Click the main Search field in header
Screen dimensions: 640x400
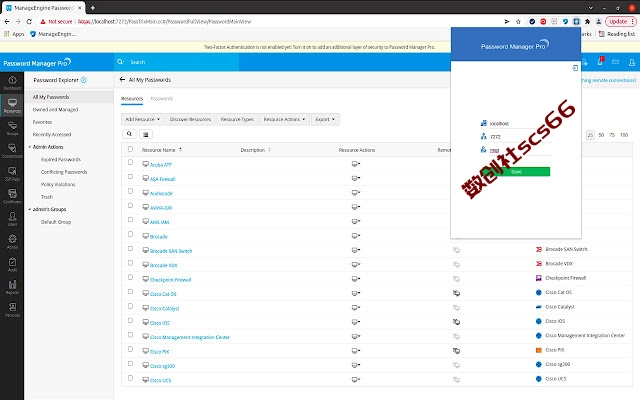click(176, 62)
